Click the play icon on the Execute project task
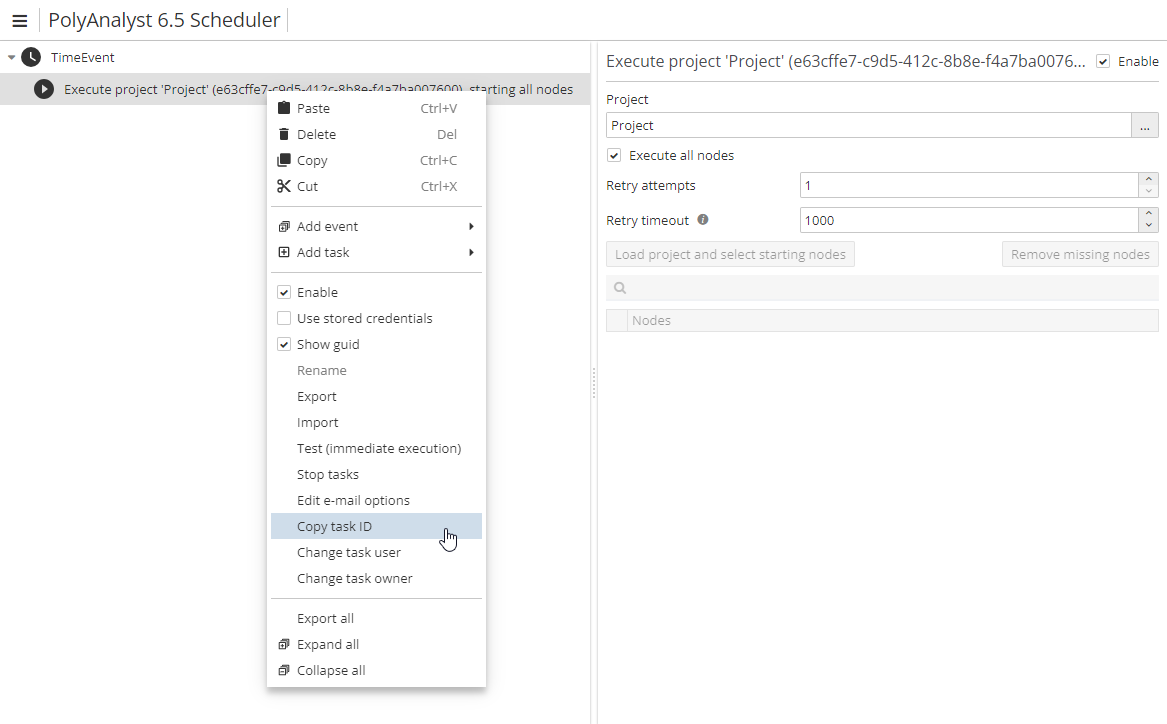The height and width of the screenshot is (724, 1167). 43,89
